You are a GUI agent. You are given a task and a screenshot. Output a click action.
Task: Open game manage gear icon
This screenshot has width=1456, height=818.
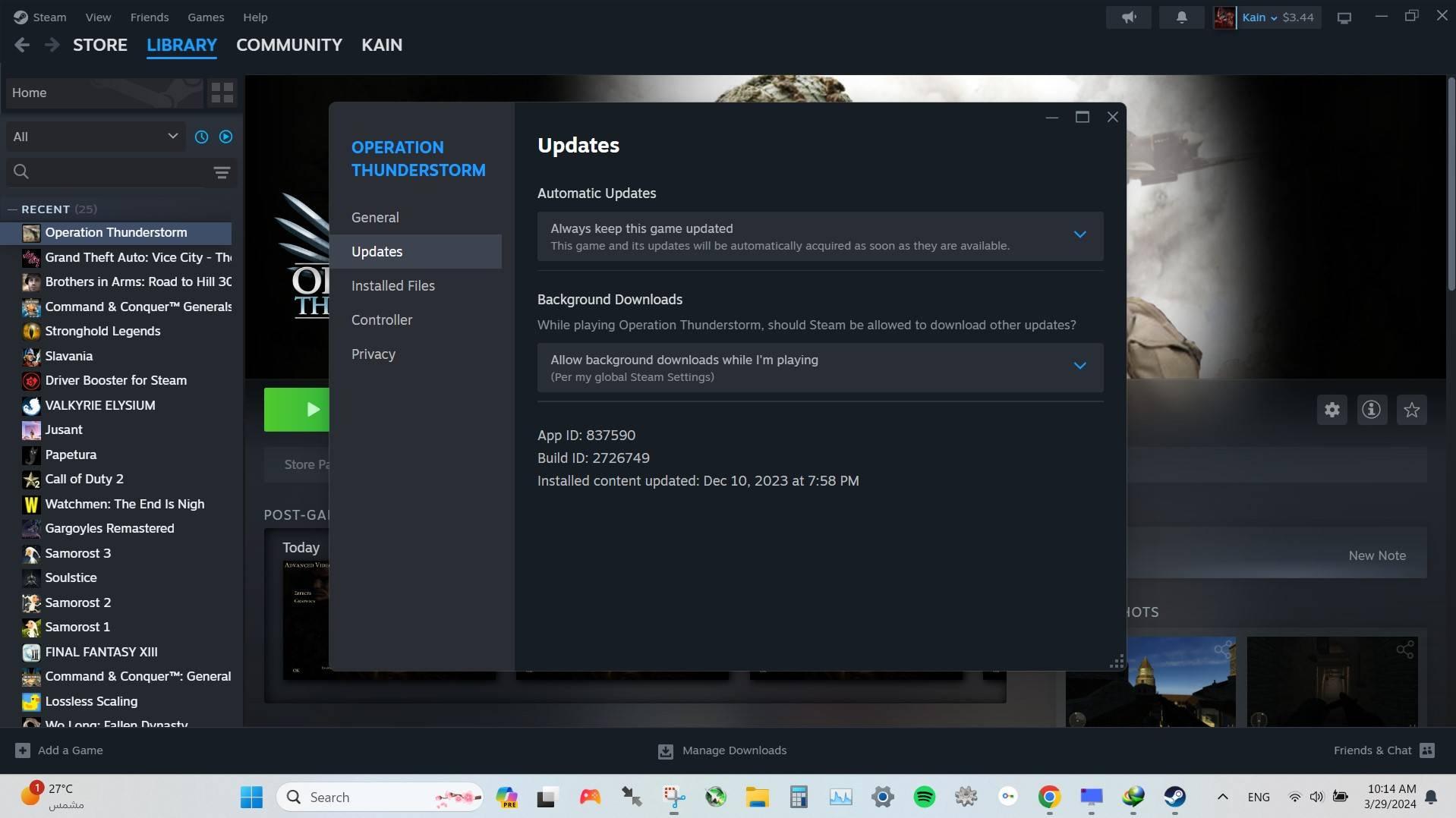point(1332,410)
